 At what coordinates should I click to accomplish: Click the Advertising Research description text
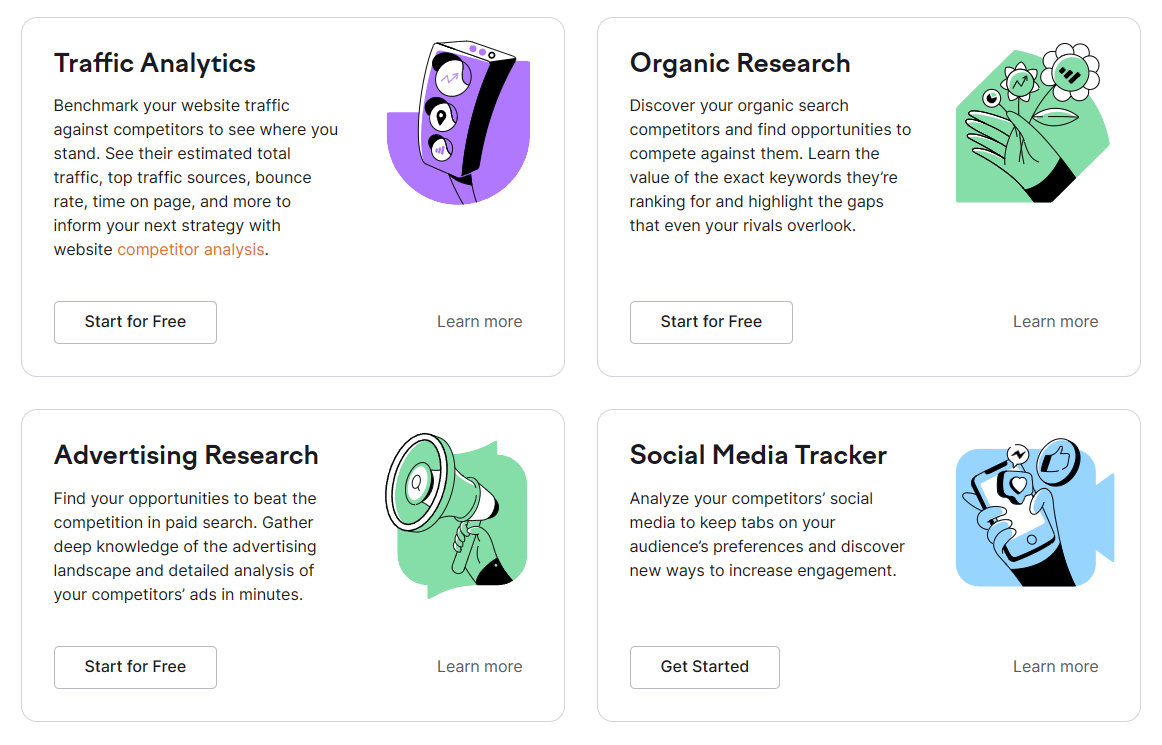pyautogui.click(x=185, y=546)
